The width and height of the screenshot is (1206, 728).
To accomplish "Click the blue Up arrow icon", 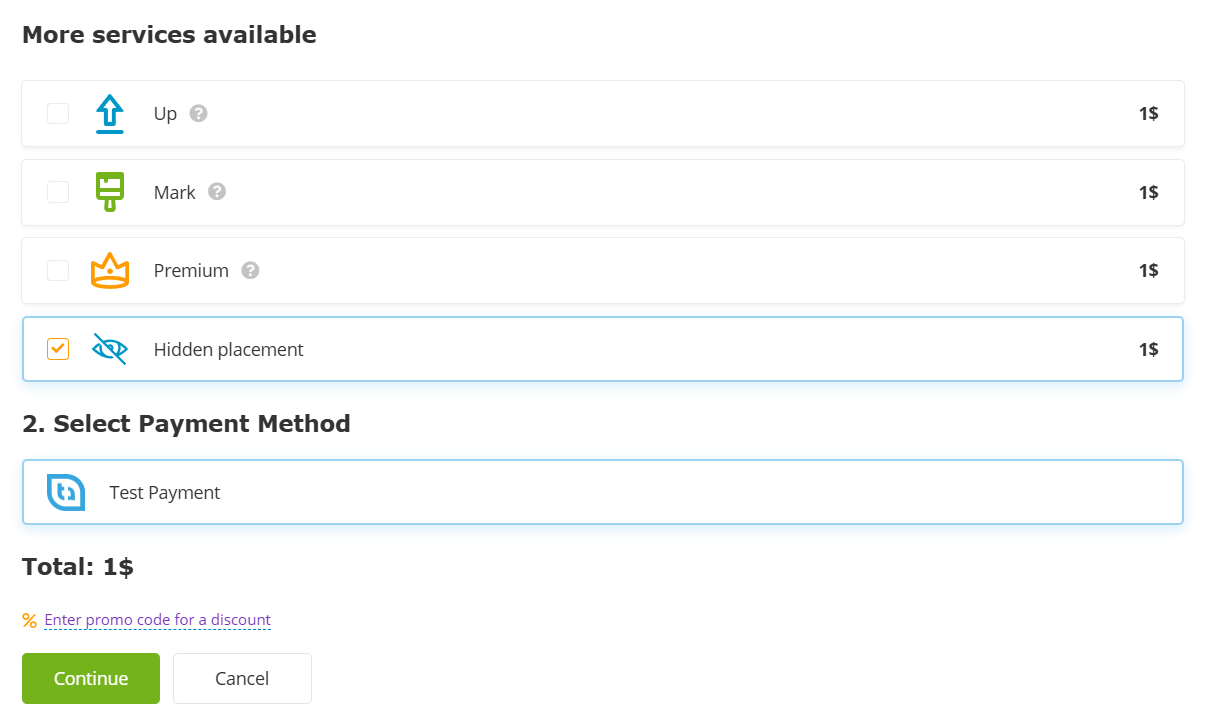I will [x=110, y=114].
